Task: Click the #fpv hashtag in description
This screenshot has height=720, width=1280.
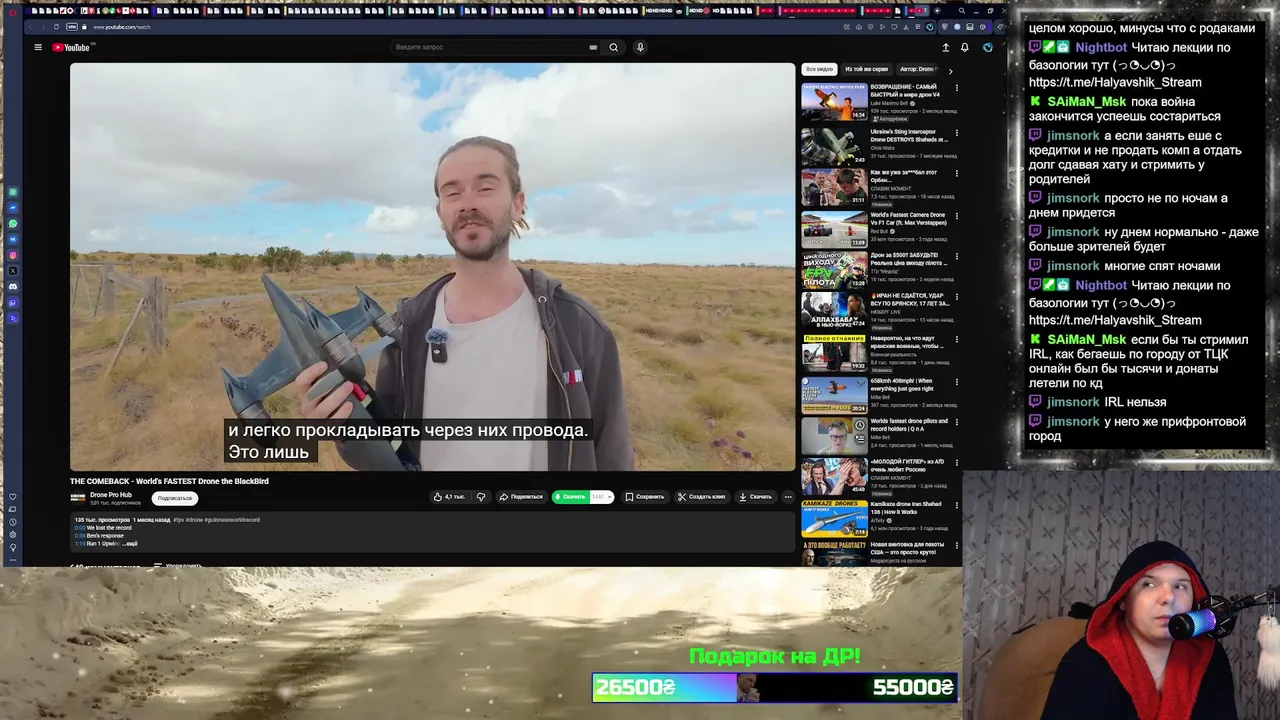Action: pos(178,520)
